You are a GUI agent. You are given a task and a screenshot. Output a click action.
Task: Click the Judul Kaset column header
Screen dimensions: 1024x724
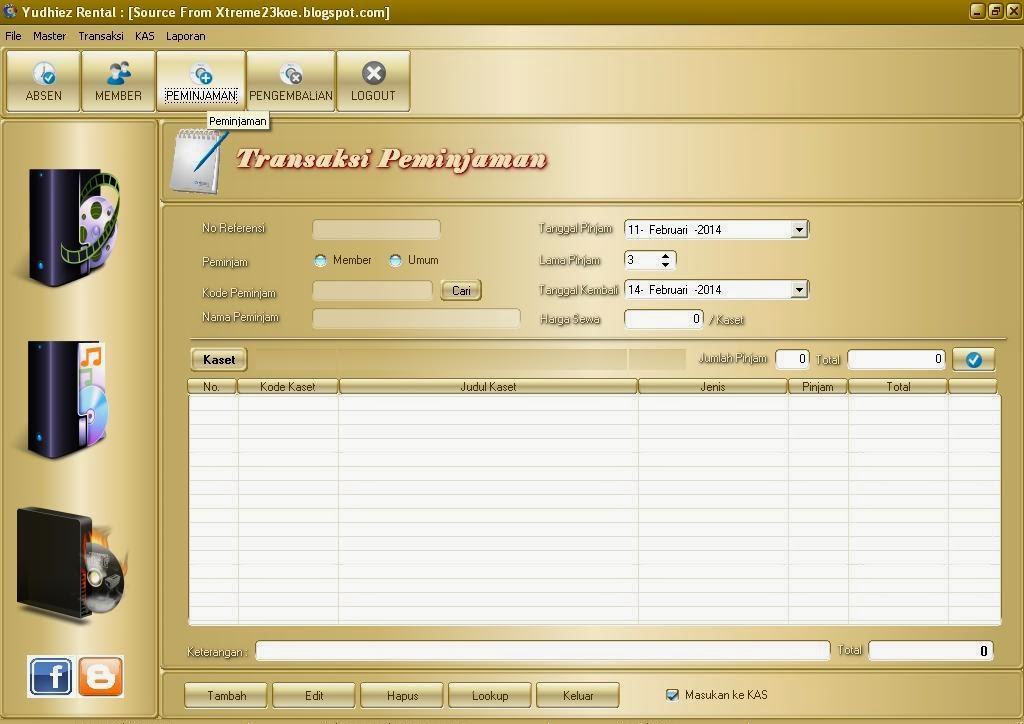tap(488, 386)
